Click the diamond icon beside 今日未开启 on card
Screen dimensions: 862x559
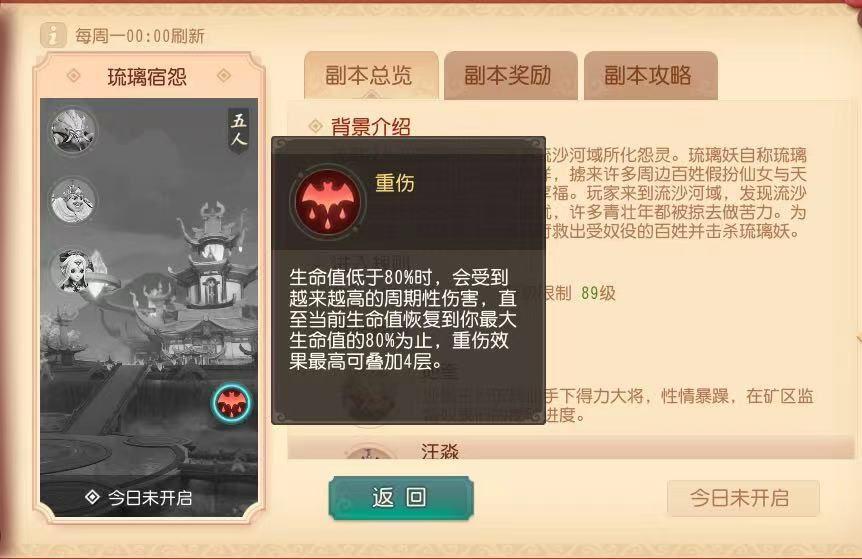click(92, 497)
